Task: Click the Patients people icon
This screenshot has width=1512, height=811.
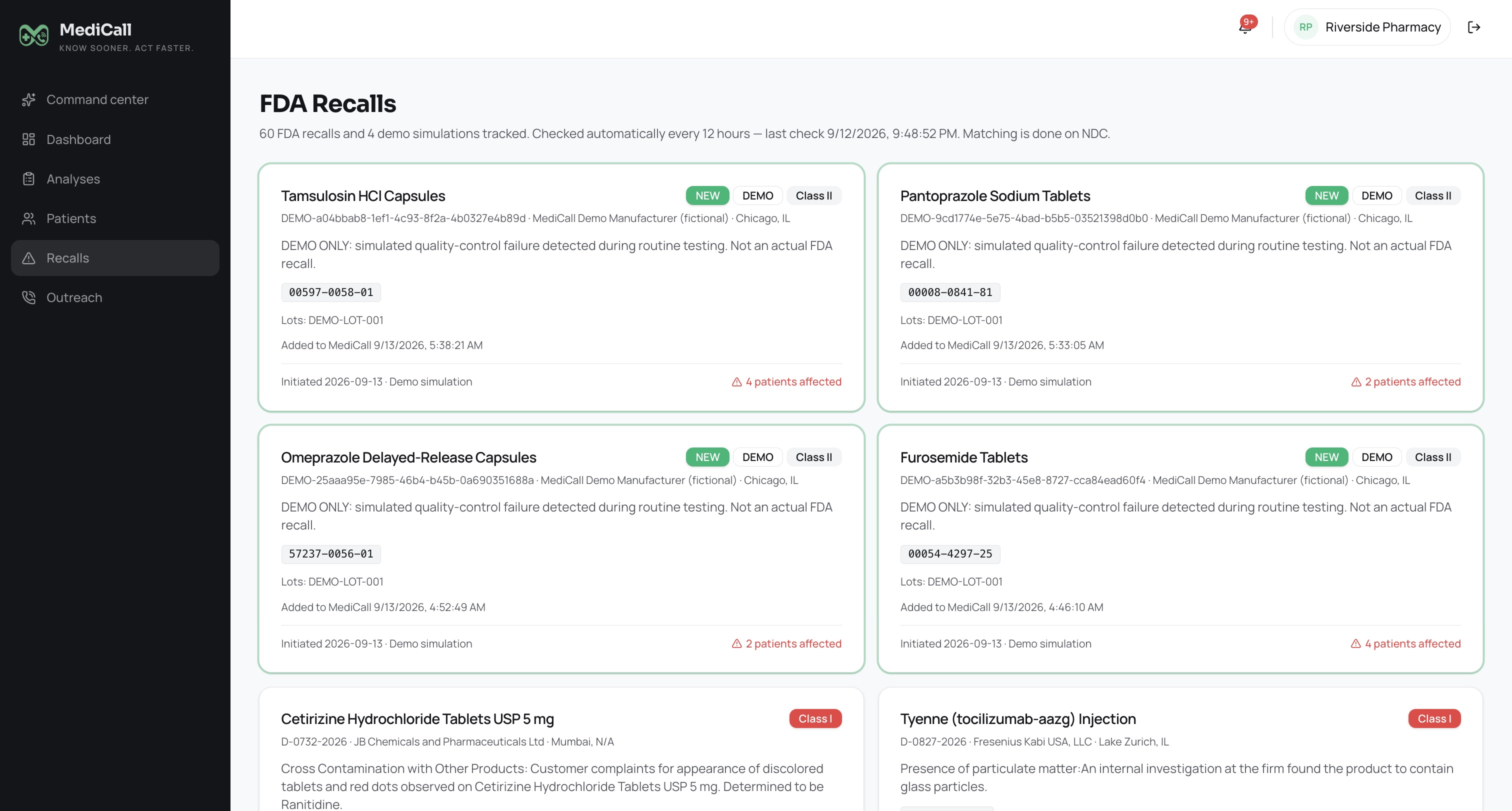Action: coord(28,218)
